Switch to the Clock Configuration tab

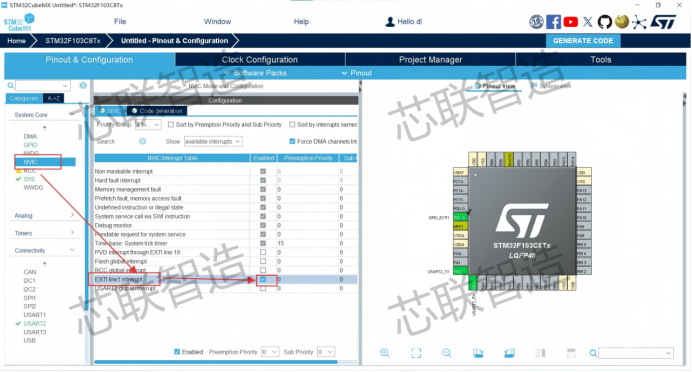260,60
